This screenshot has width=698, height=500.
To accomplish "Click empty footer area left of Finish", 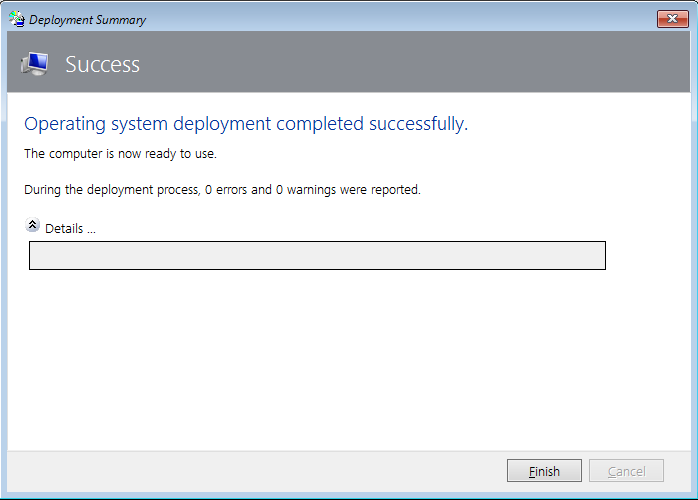I will click(x=250, y=471).
